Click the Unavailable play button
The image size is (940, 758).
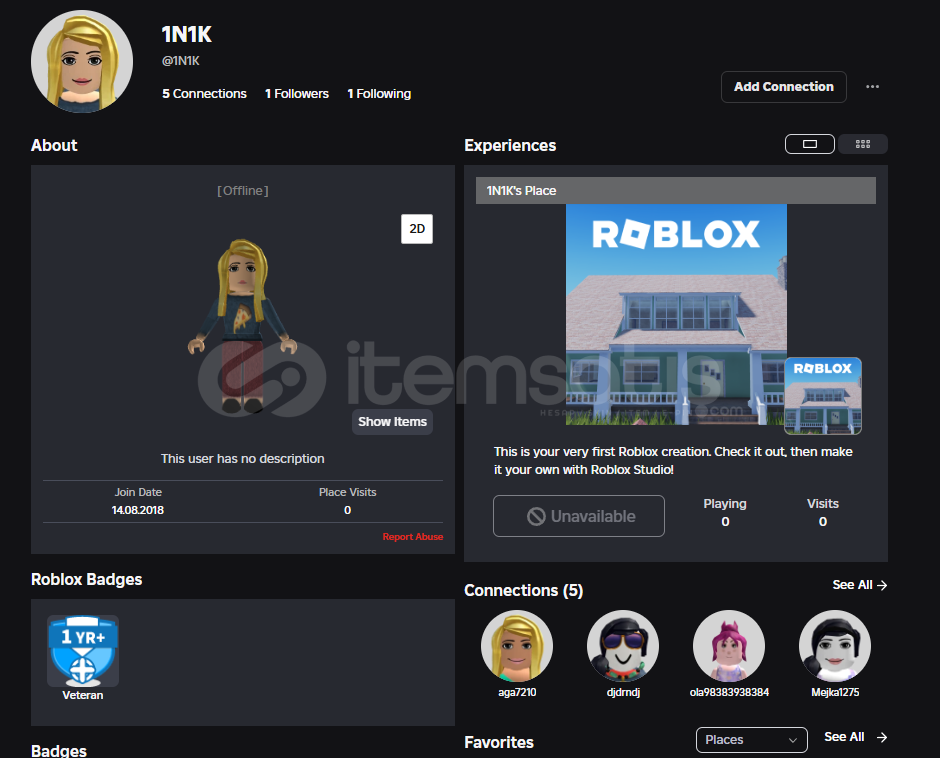(x=579, y=516)
